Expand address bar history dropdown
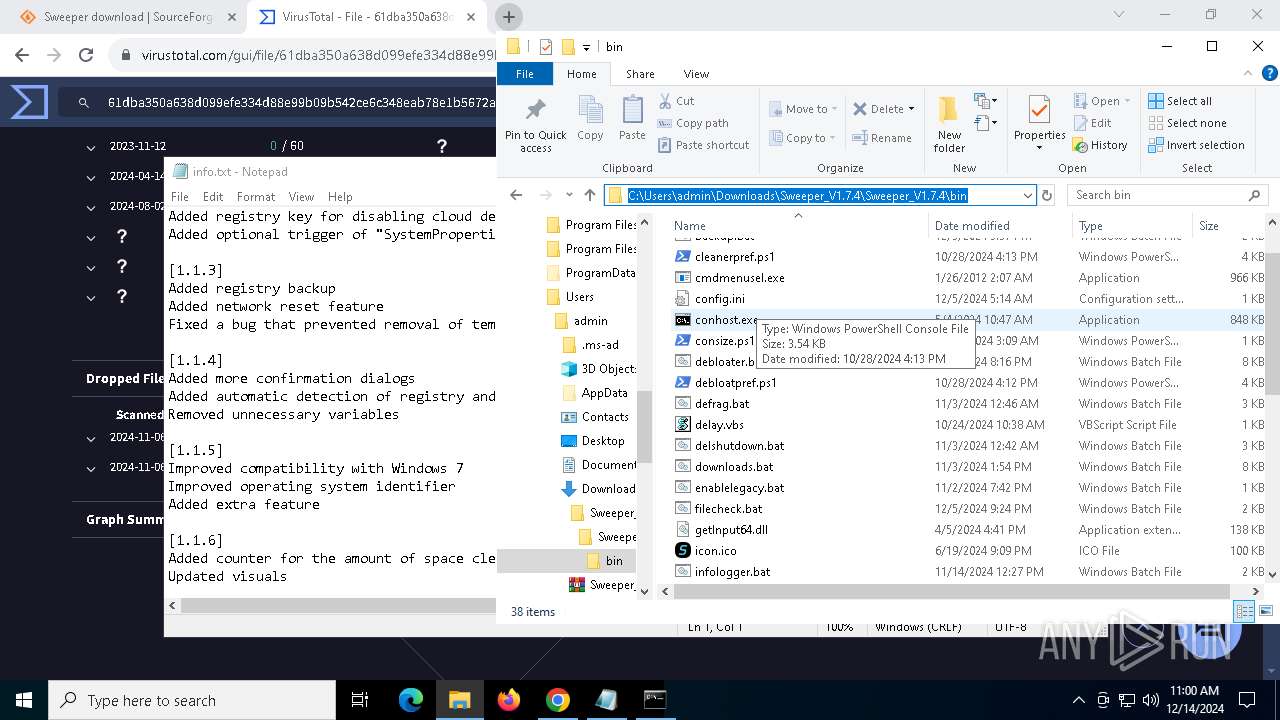 1027,195
